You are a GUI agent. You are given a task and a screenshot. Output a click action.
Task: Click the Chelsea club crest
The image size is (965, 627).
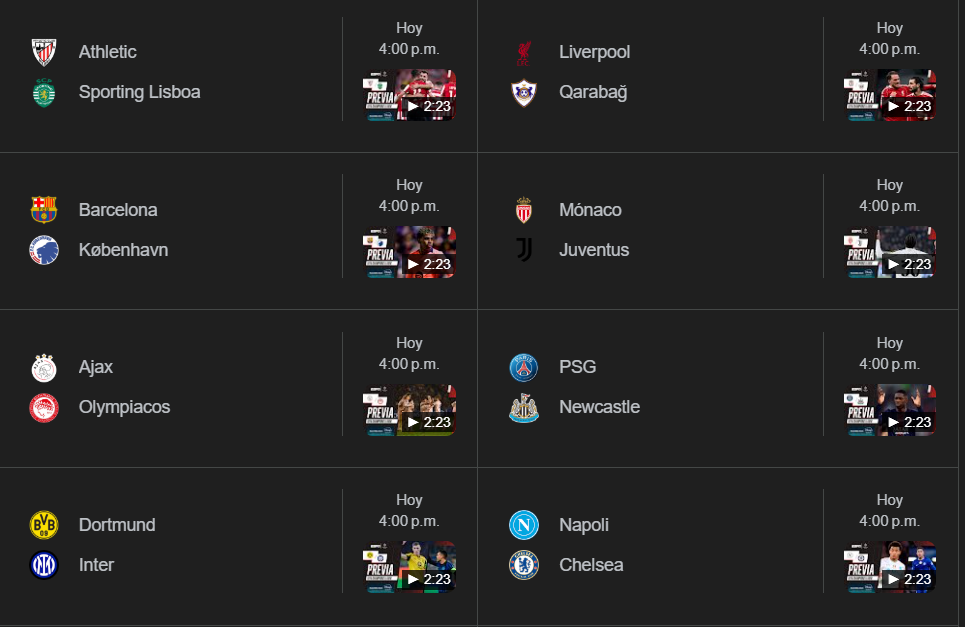[x=524, y=565]
